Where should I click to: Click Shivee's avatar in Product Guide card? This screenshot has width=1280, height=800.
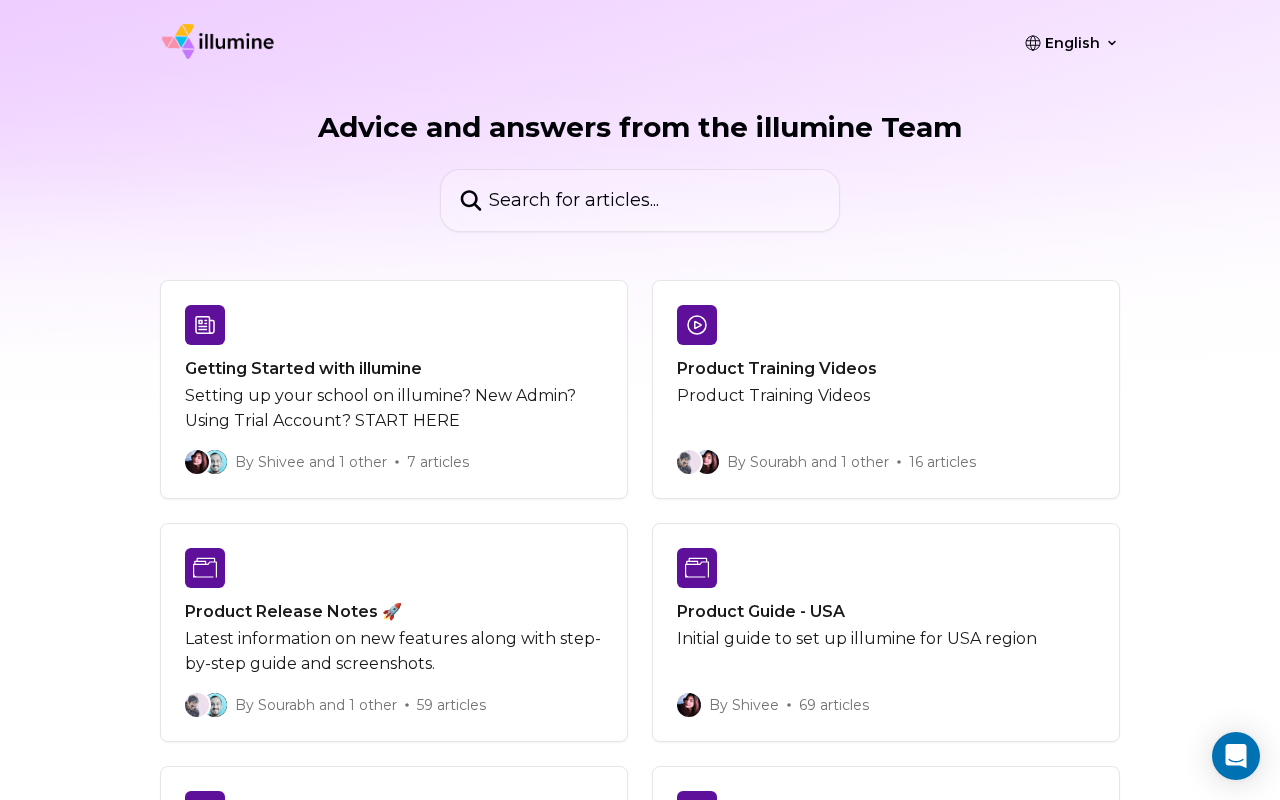[689, 705]
